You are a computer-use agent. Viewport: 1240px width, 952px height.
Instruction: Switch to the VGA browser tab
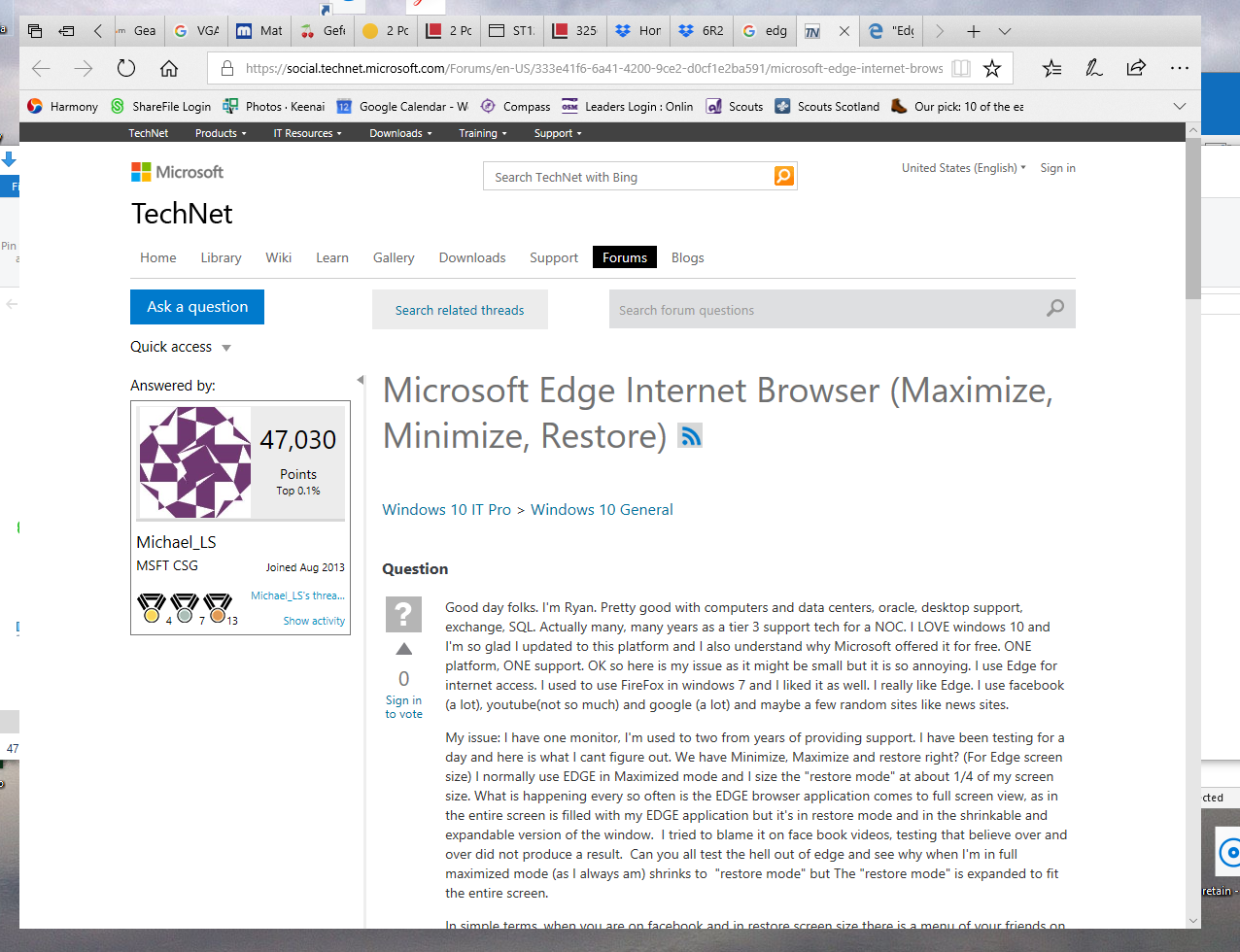pos(197,31)
